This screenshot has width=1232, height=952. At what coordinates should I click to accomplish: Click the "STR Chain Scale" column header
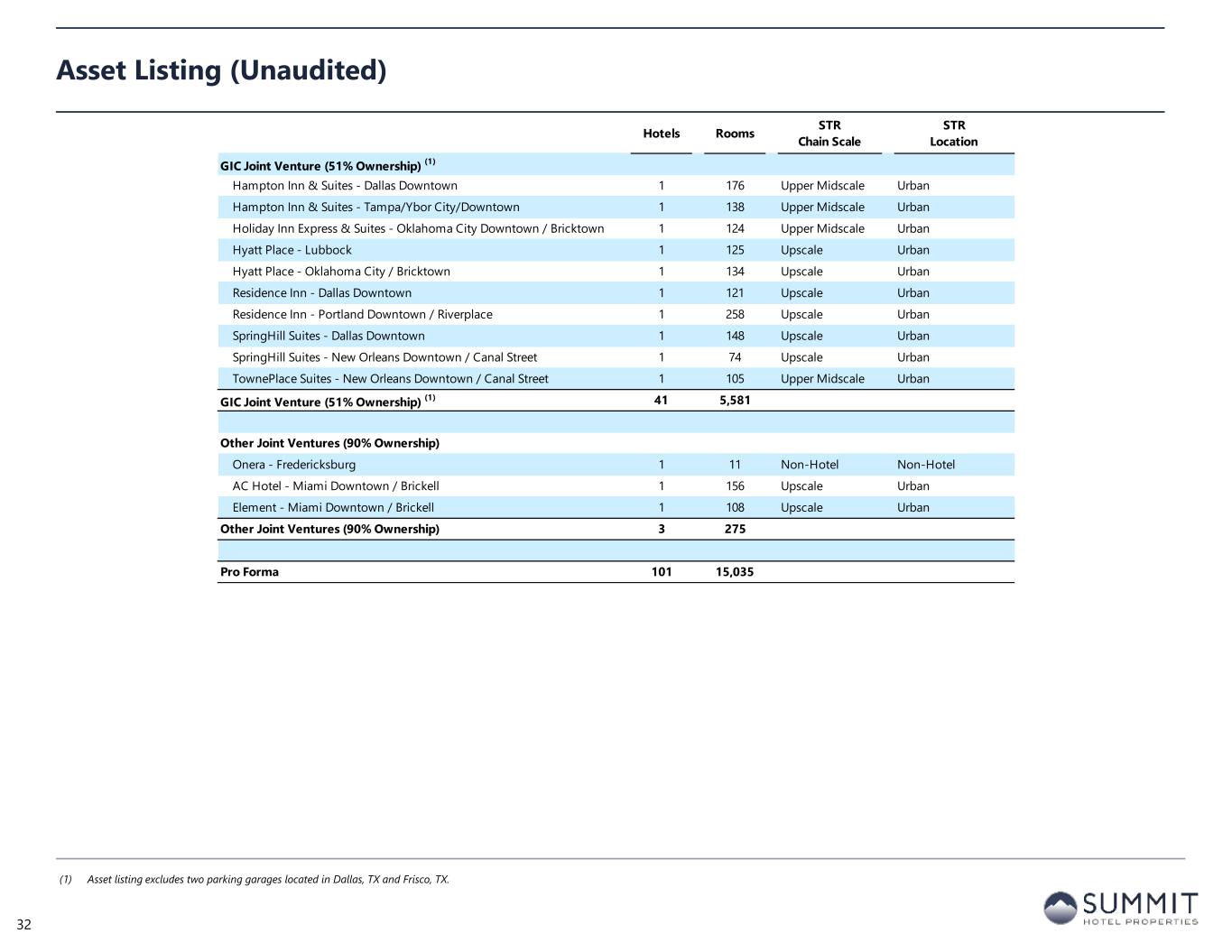[x=829, y=134]
